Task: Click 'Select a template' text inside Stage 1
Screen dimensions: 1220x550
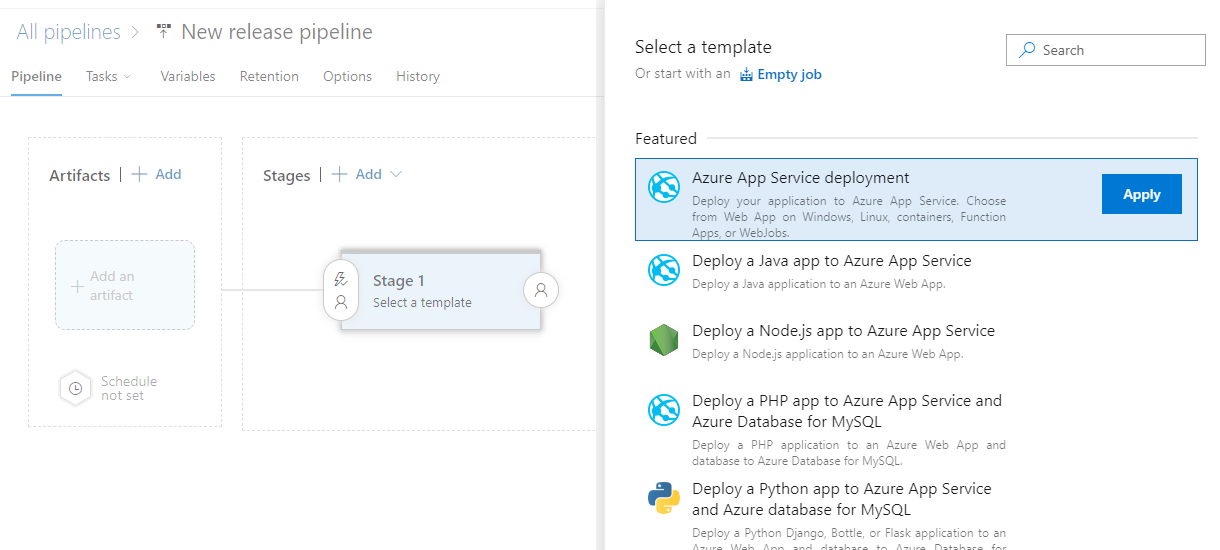Action: (x=422, y=302)
